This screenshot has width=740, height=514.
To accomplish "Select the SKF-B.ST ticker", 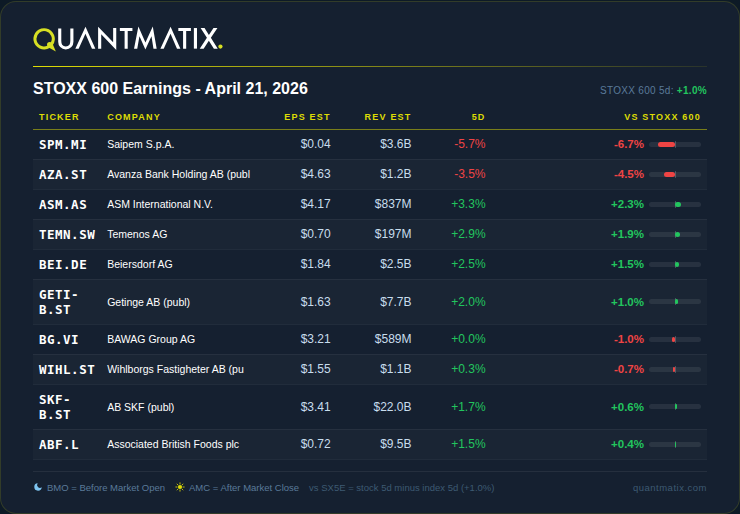I will 55,407.
